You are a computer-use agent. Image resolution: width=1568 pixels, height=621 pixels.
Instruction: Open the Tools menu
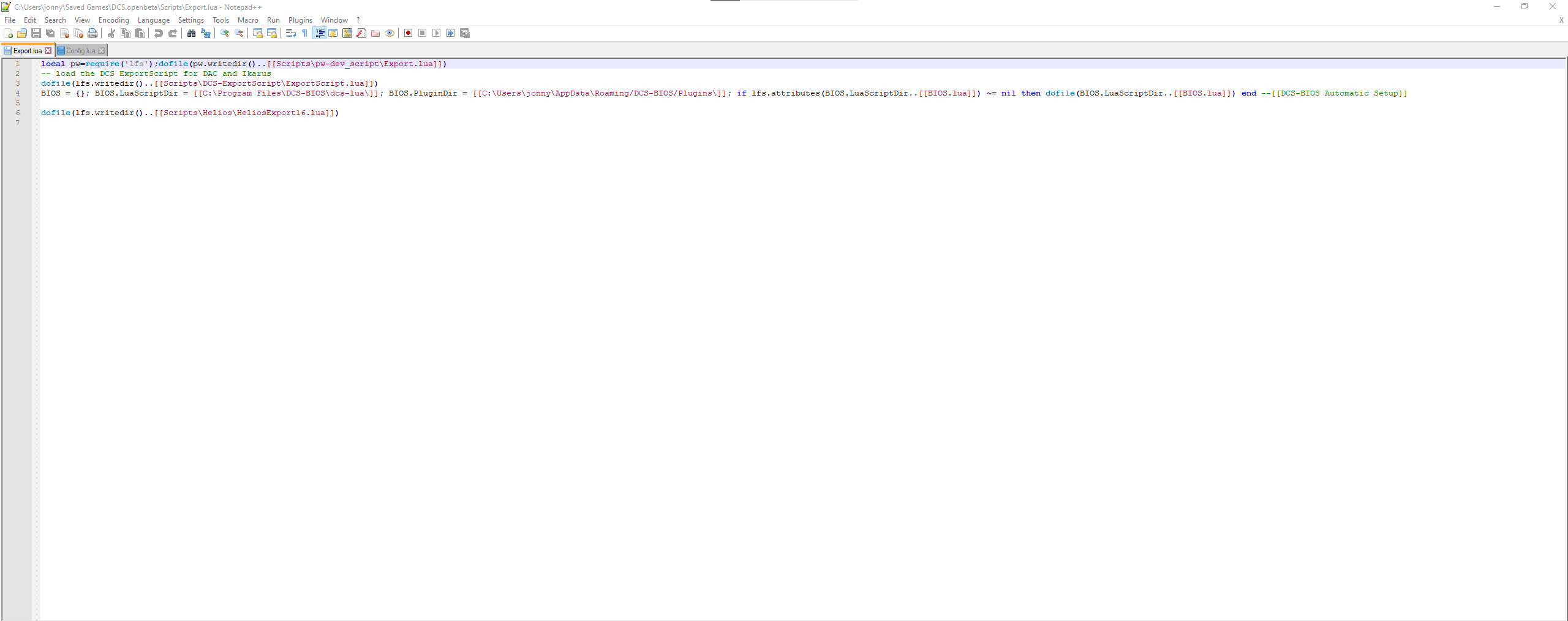(x=221, y=20)
